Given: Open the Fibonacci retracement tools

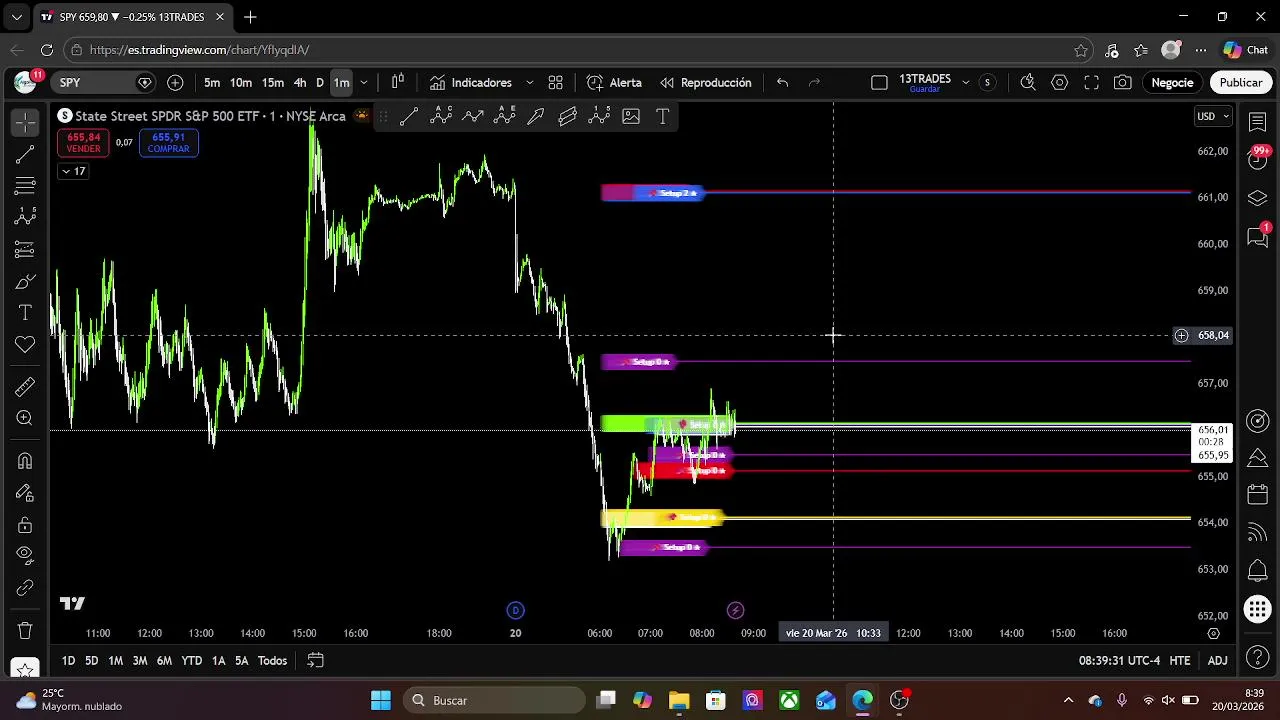Looking at the screenshot, I should point(25,186).
